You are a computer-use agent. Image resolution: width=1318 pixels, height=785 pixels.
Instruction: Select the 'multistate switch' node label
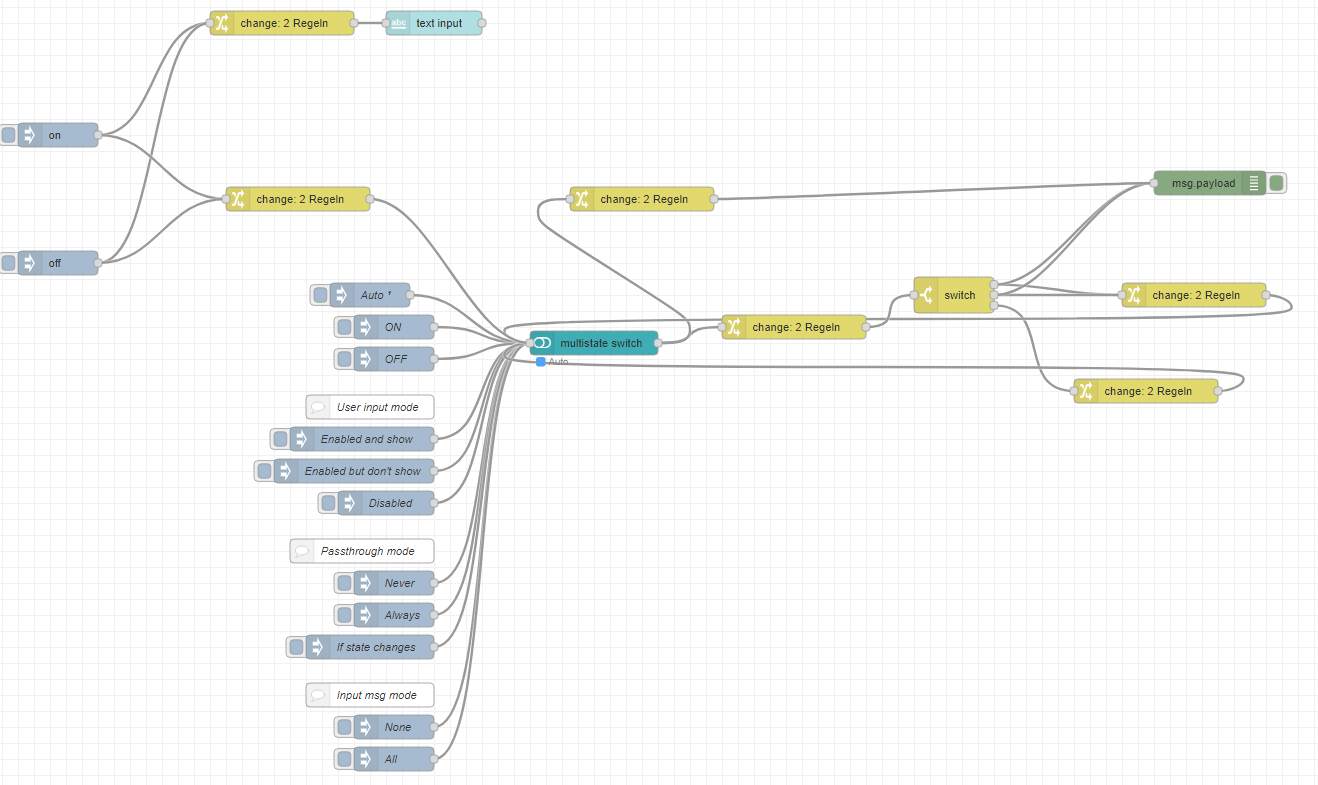(x=601, y=343)
